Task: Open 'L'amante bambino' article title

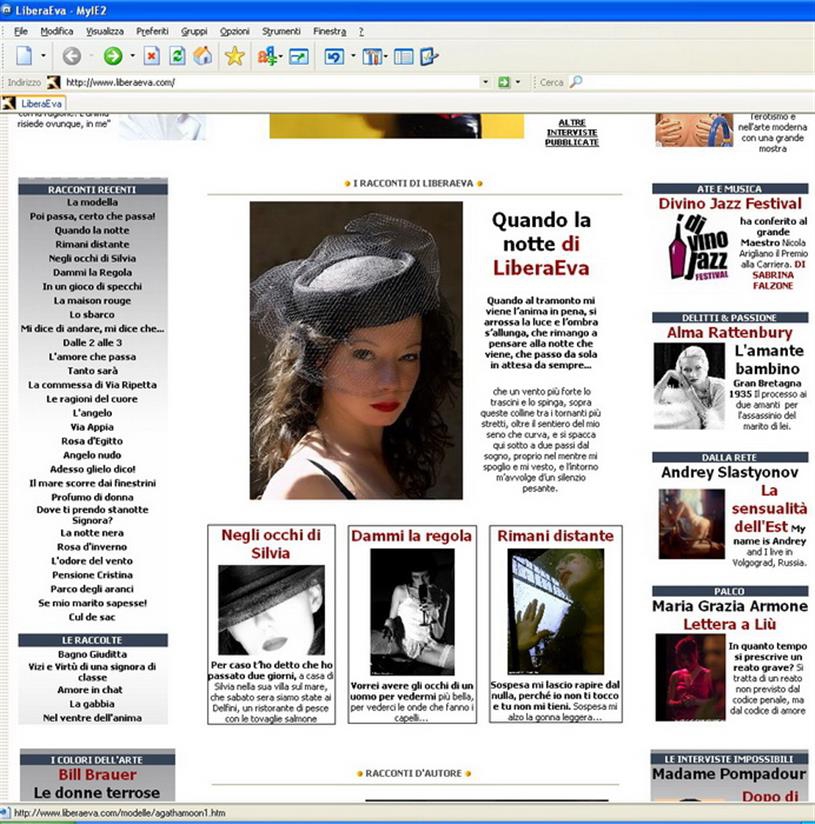Action: (769, 360)
